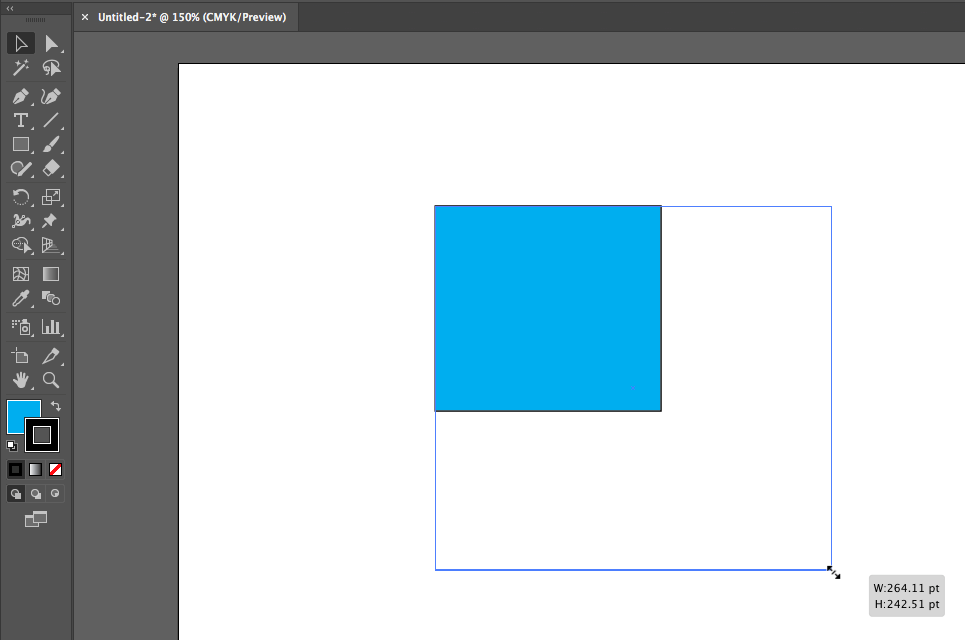The image size is (965, 640).
Task: Open the Change Screen Mode options
Action: point(36,518)
